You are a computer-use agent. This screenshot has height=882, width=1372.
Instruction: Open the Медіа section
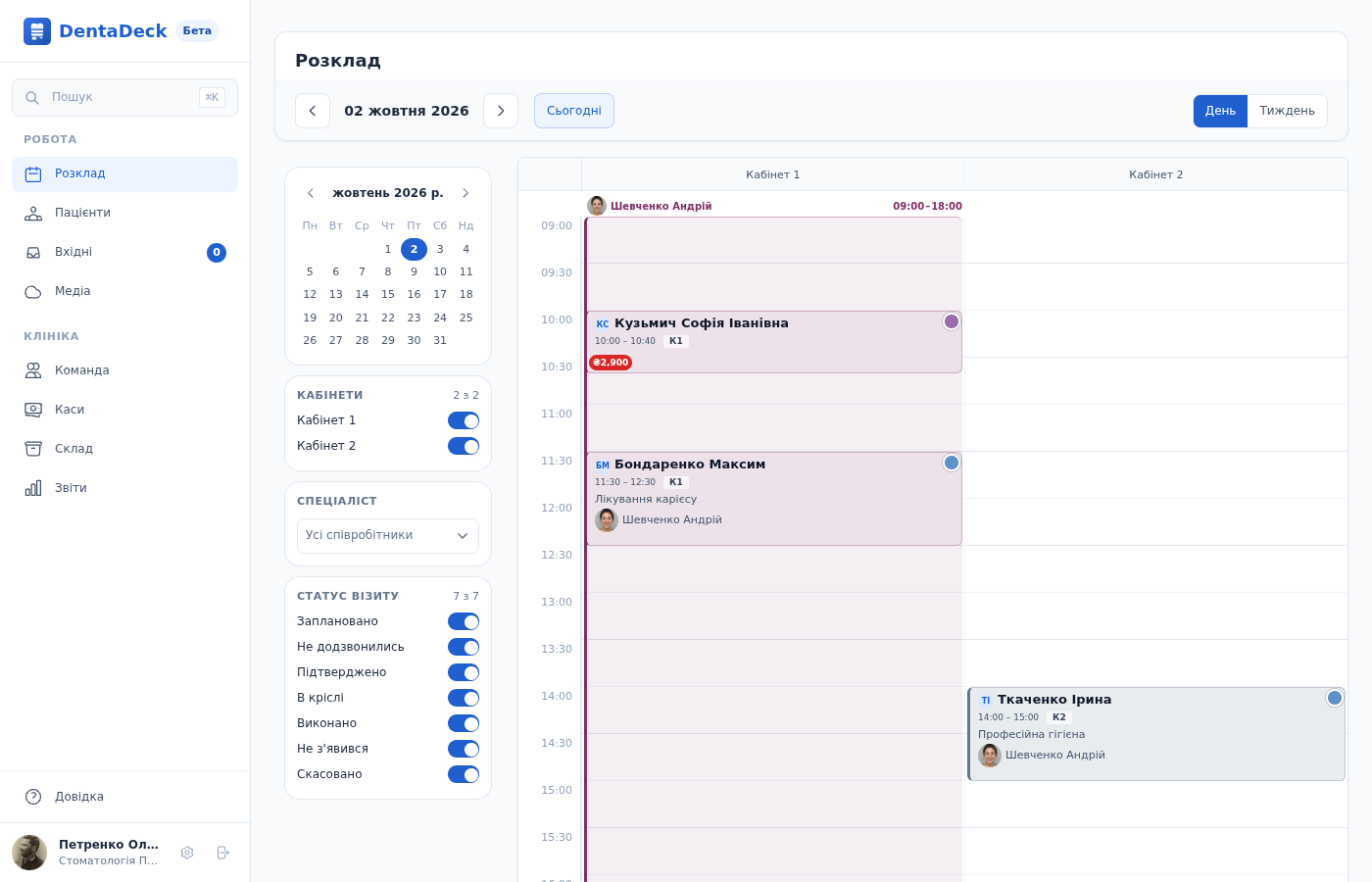pyautogui.click(x=124, y=292)
